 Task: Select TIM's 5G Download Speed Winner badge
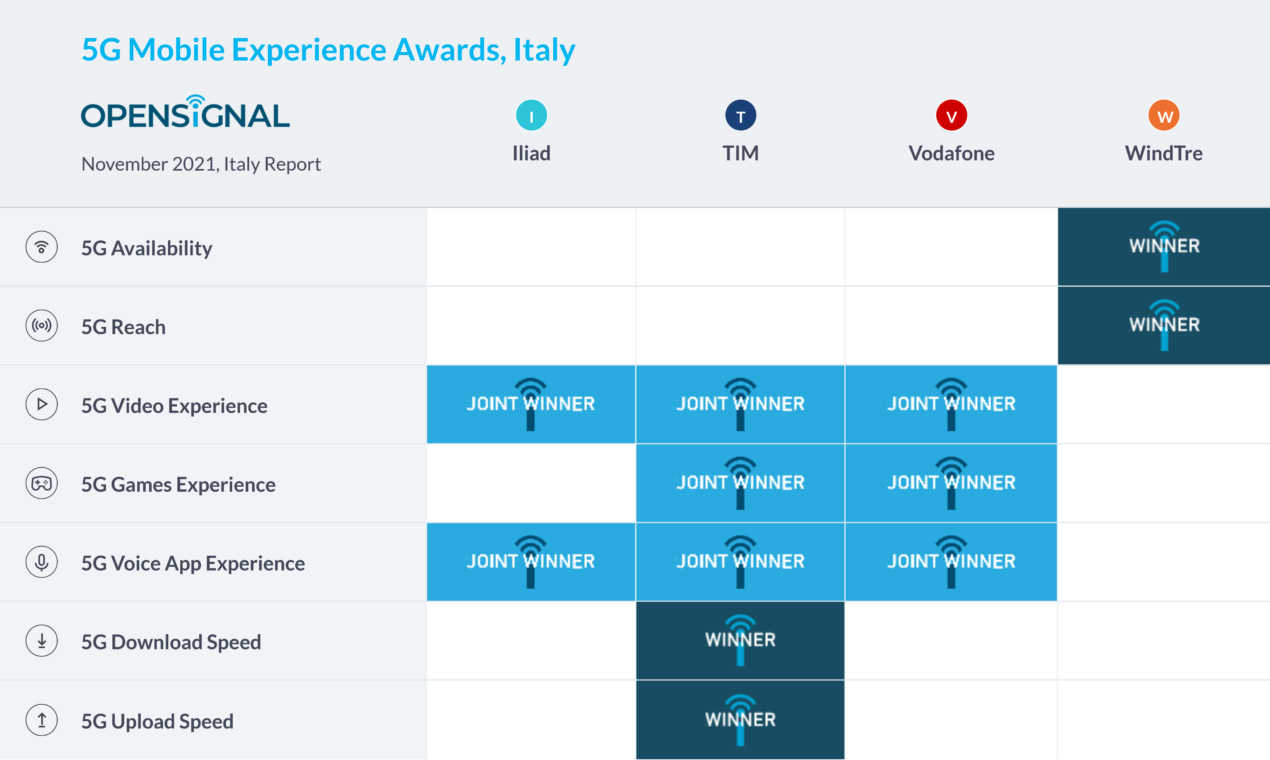tap(740, 640)
